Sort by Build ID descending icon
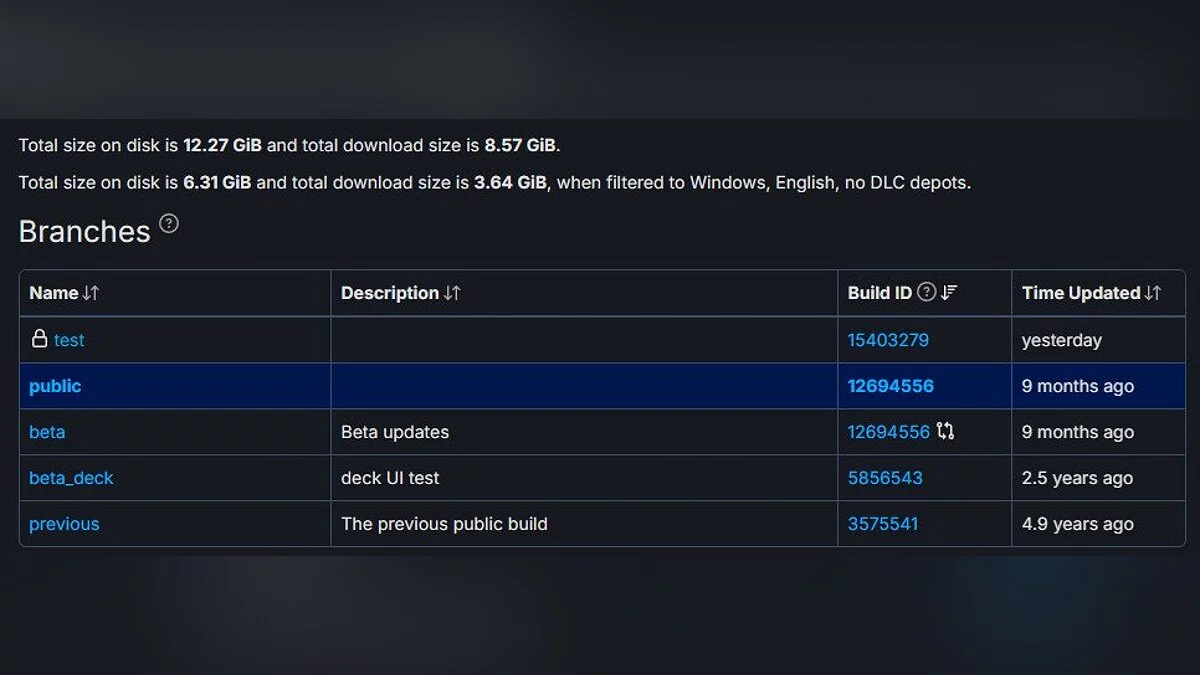 pyautogui.click(x=949, y=292)
